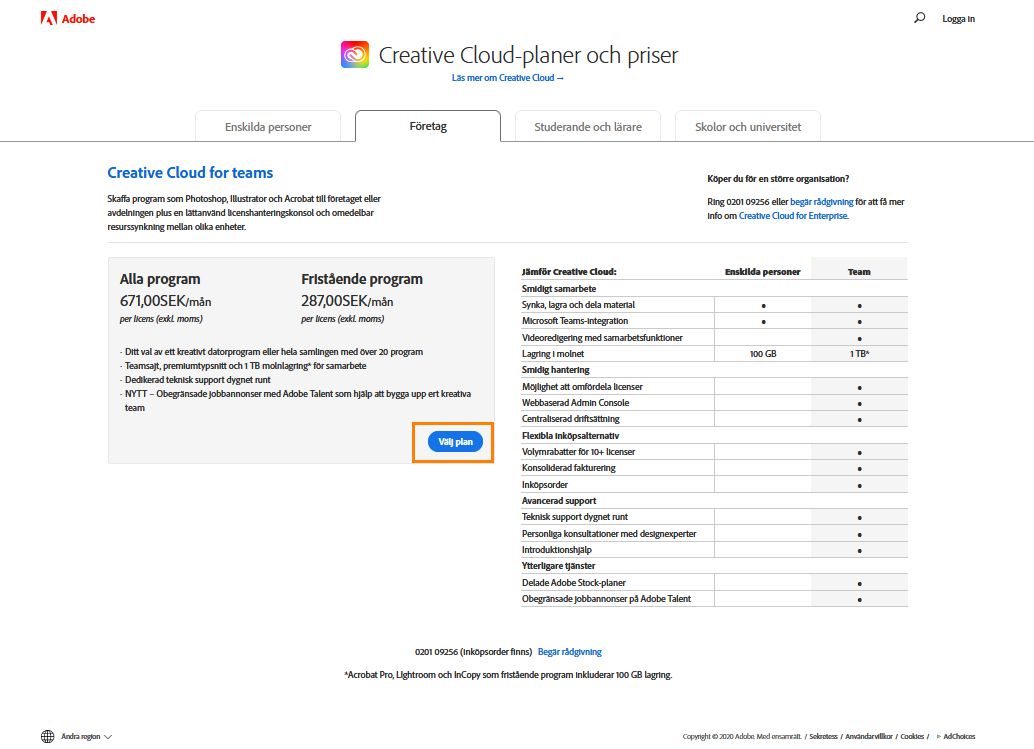Open Cookies footer link
This screenshot has width=1034, height=749.
pyautogui.click(x=912, y=736)
